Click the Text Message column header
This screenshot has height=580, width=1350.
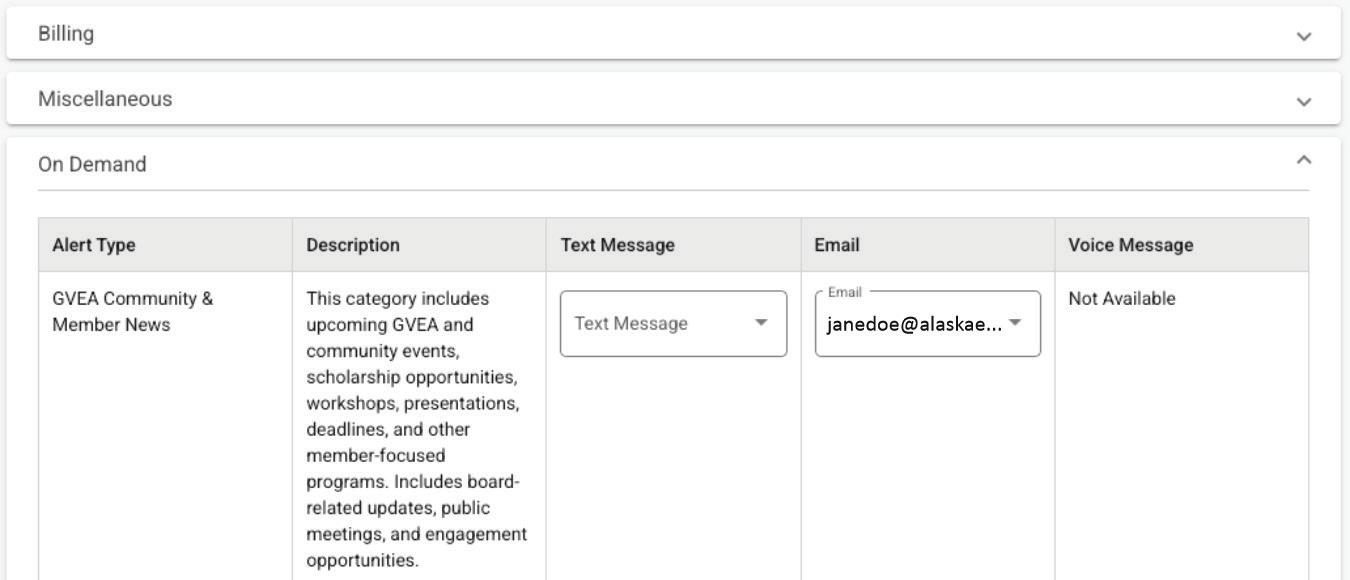point(618,245)
